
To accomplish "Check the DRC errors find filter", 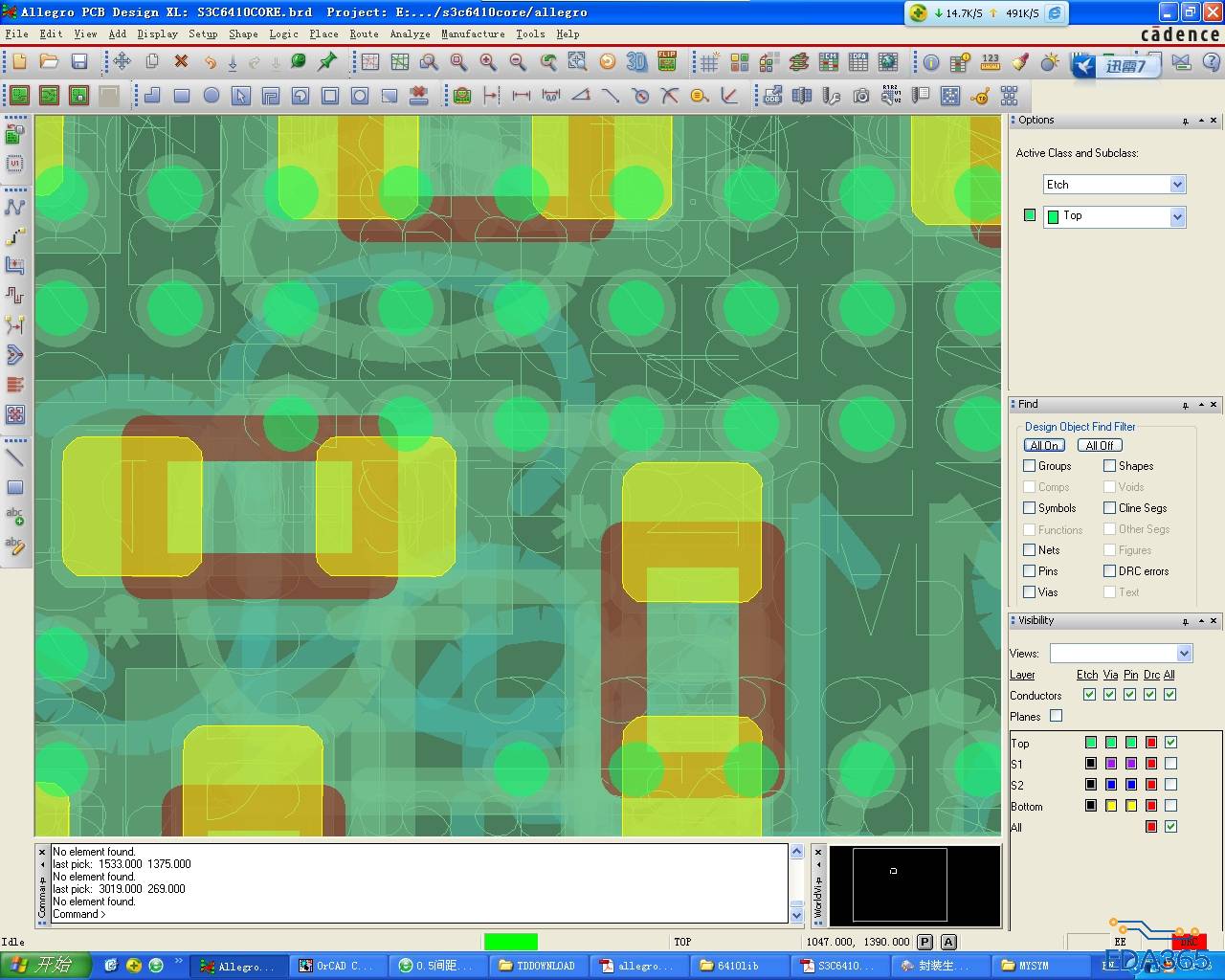I will [1110, 571].
